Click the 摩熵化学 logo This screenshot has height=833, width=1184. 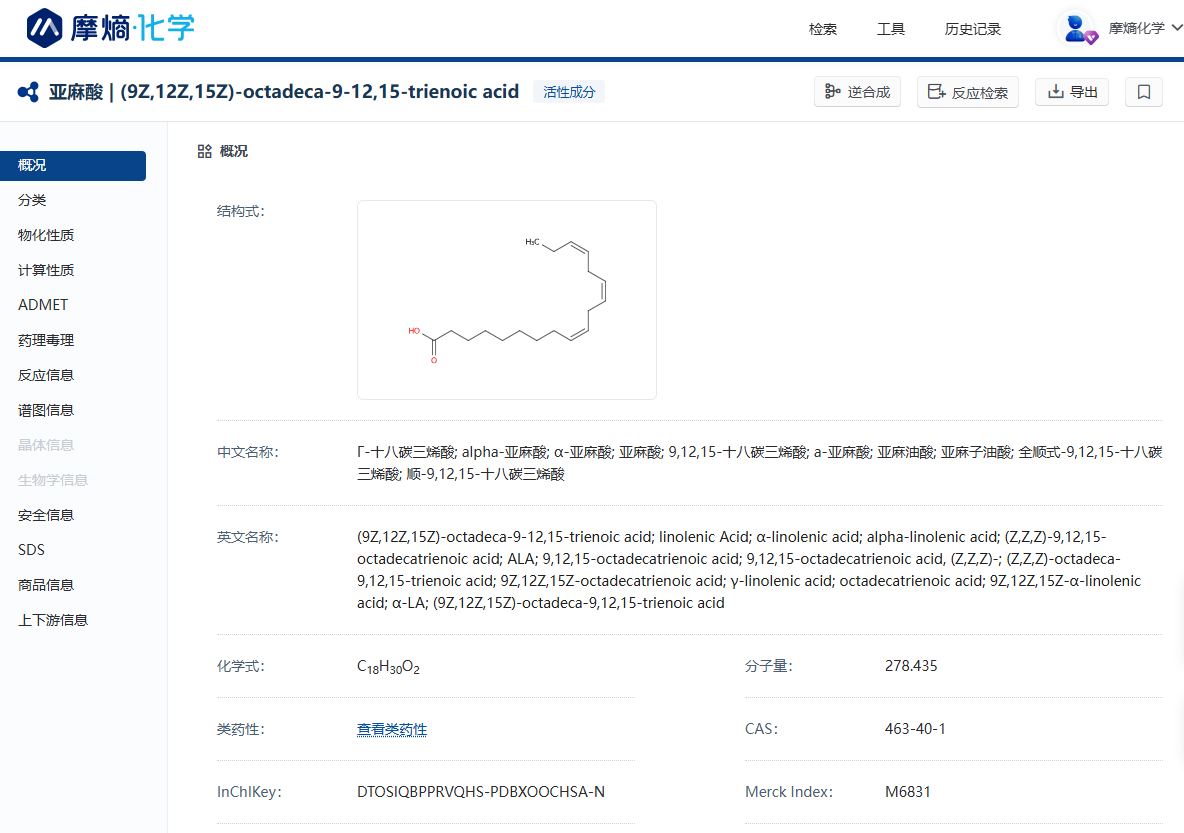coord(110,28)
